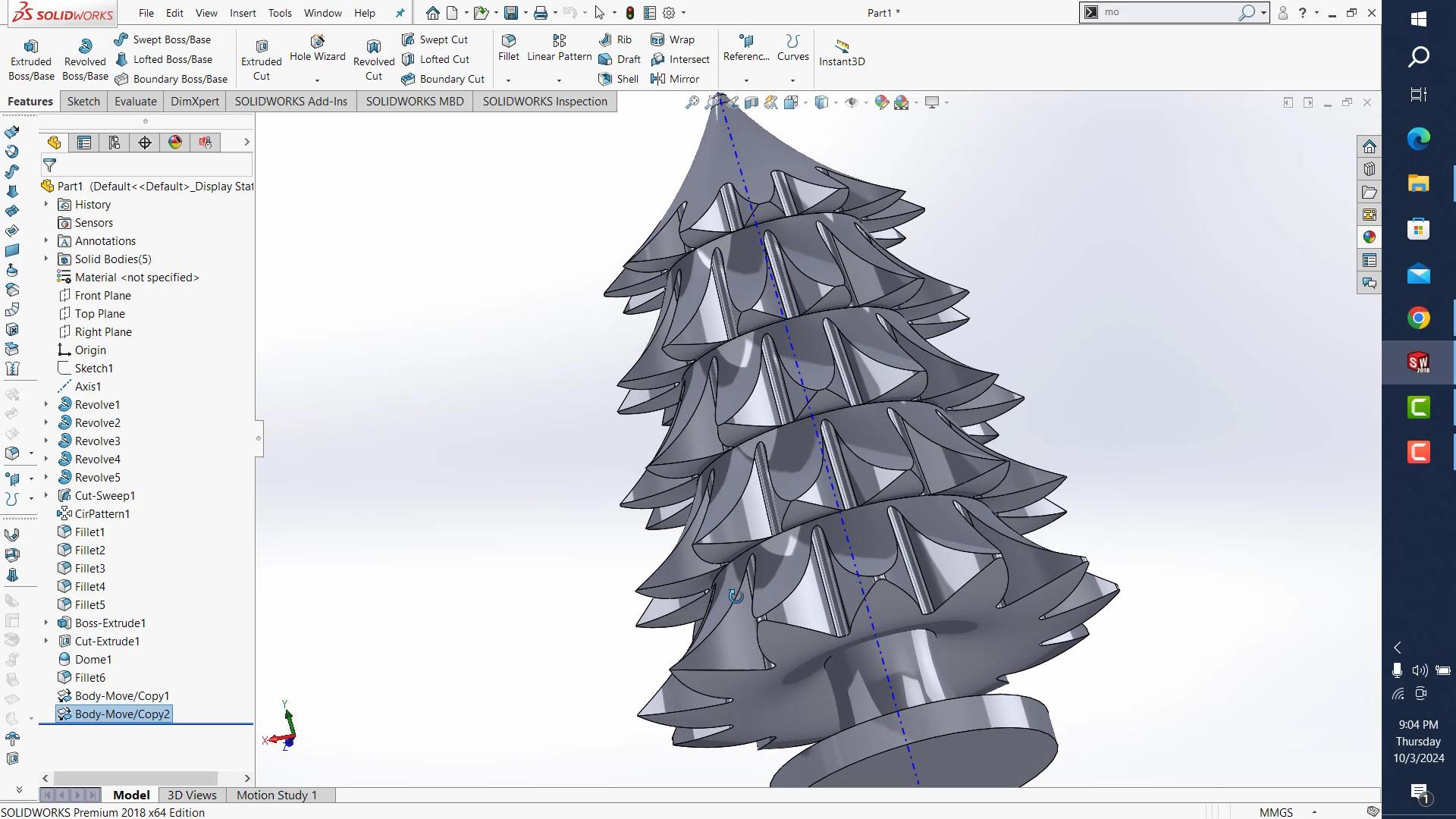This screenshot has width=1456, height=819.
Task: Expand the Solid Bodies(5) folder
Action: click(x=45, y=259)
